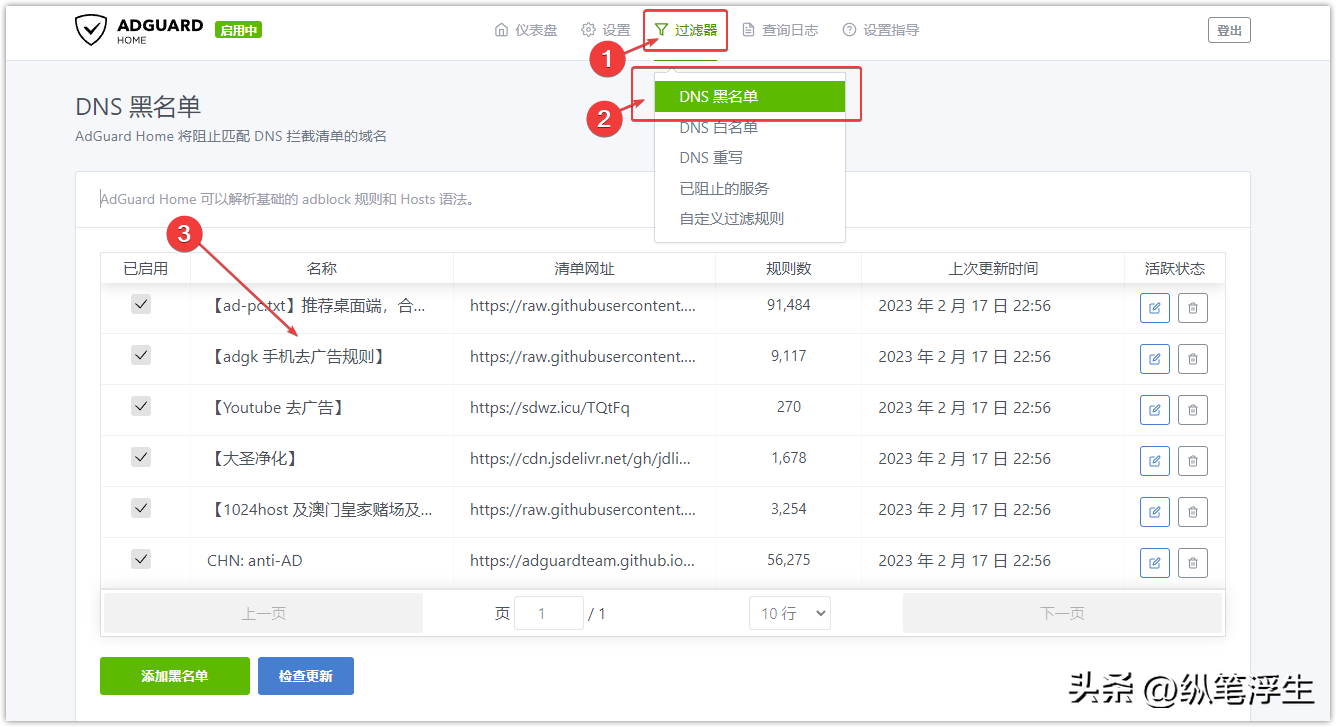Toggle the 大圣净化 enabled checkbox
The height and width of the screenshot is (727, 1336).
tap(141, 457)
